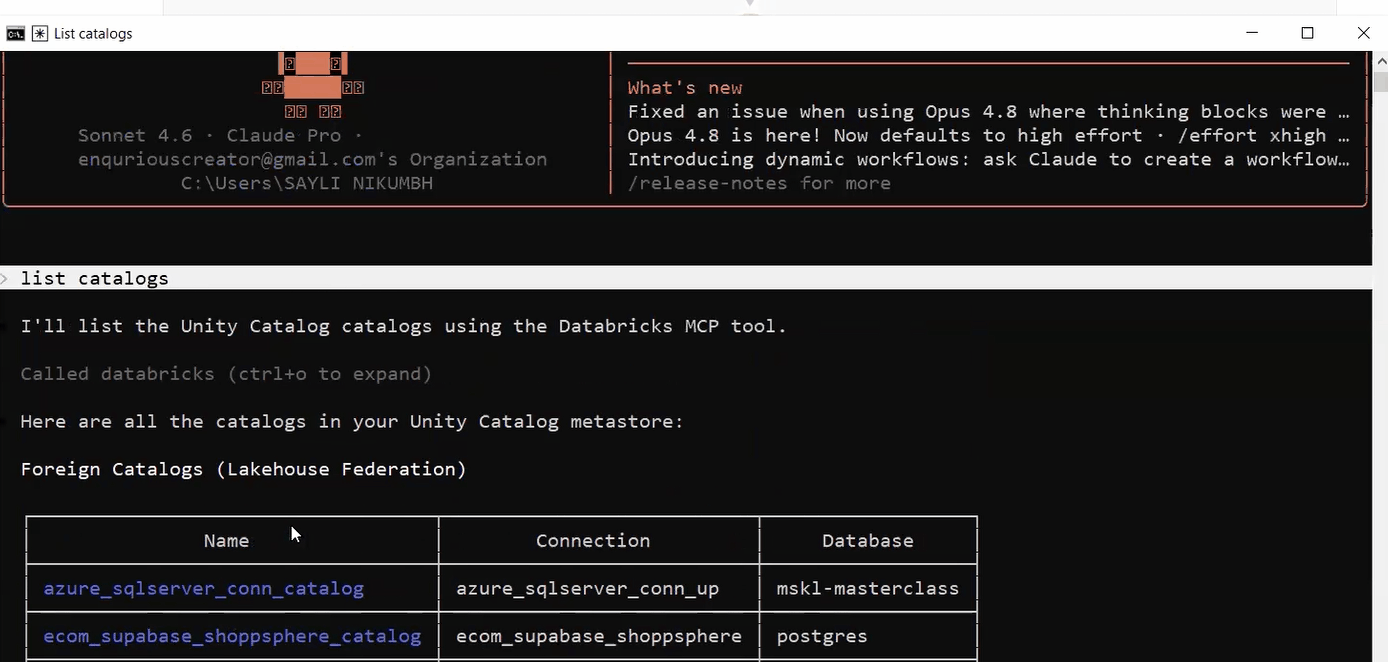Click the "/release-notes for more" line
Screen dimensions: 1388x662
759,183
